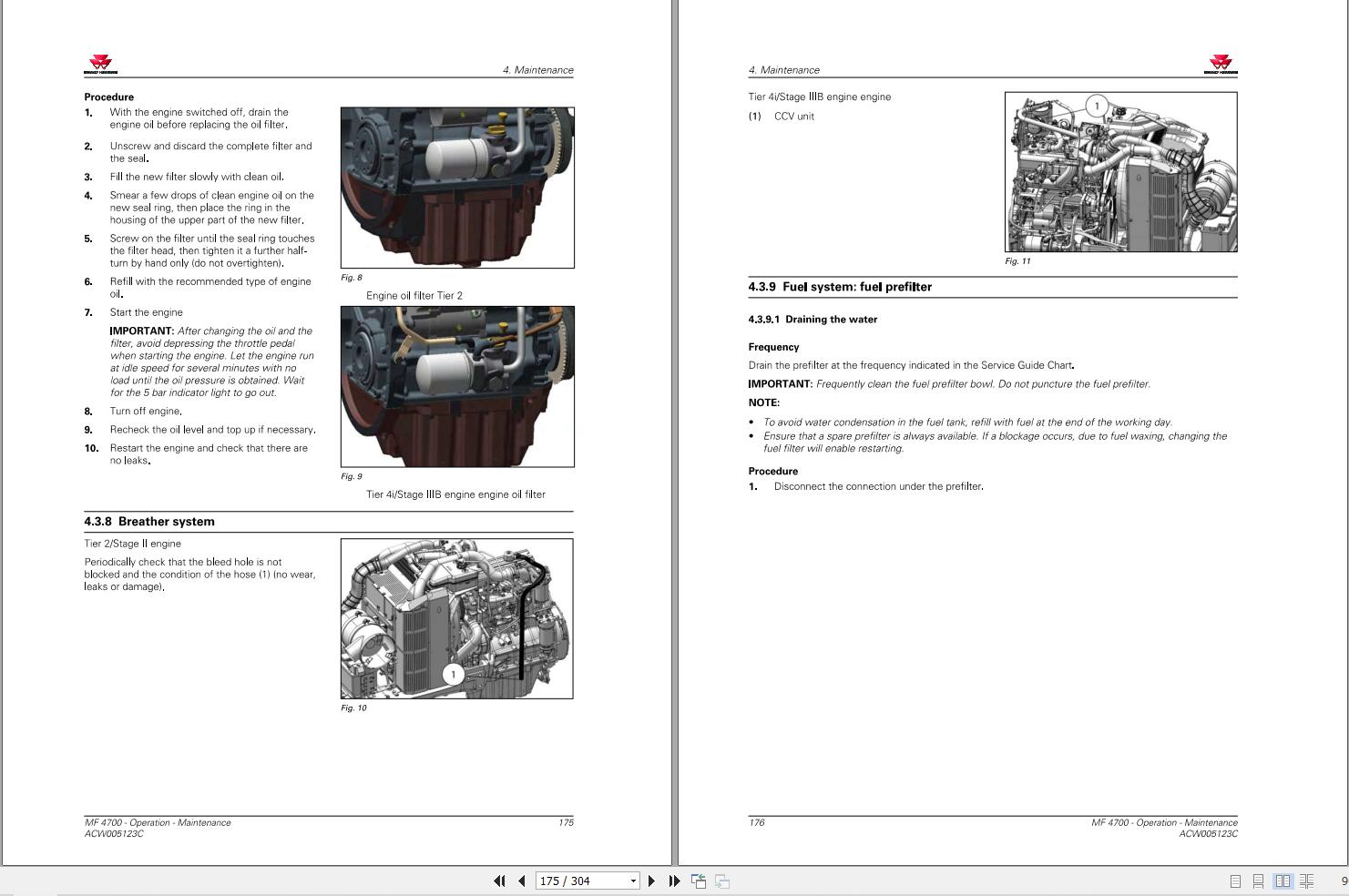Click the 4.3.9.1 Draining the water subheading
Screen dimensions: 1349x896
(812, 320)
